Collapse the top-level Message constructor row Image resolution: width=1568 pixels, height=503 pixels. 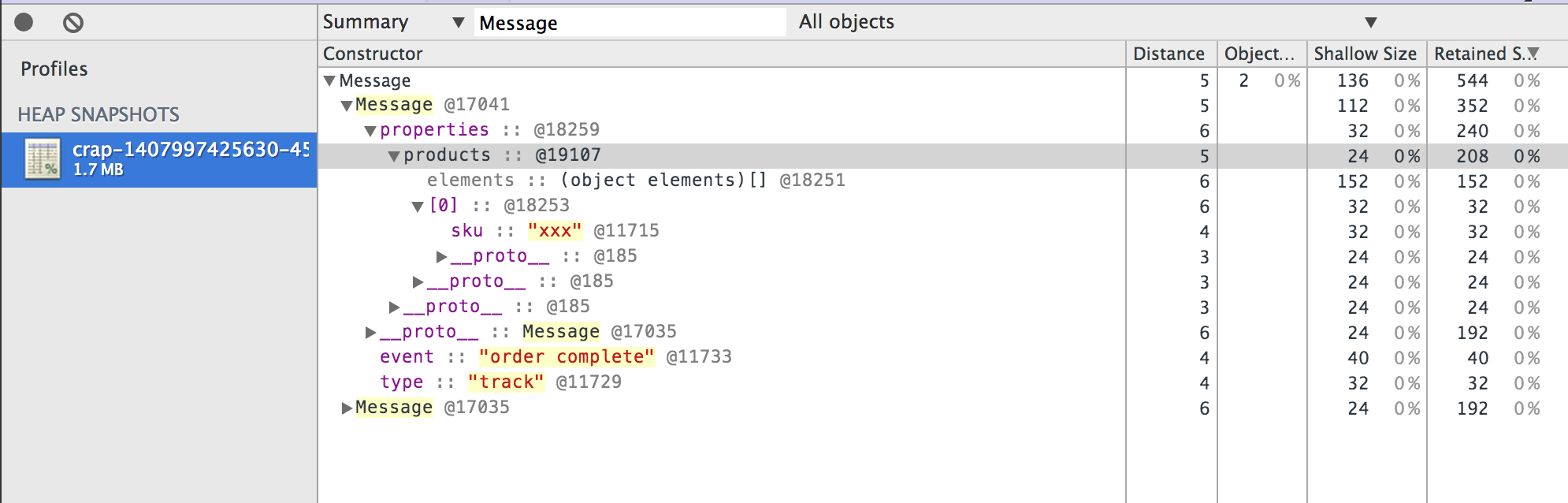tap(329, 80)
